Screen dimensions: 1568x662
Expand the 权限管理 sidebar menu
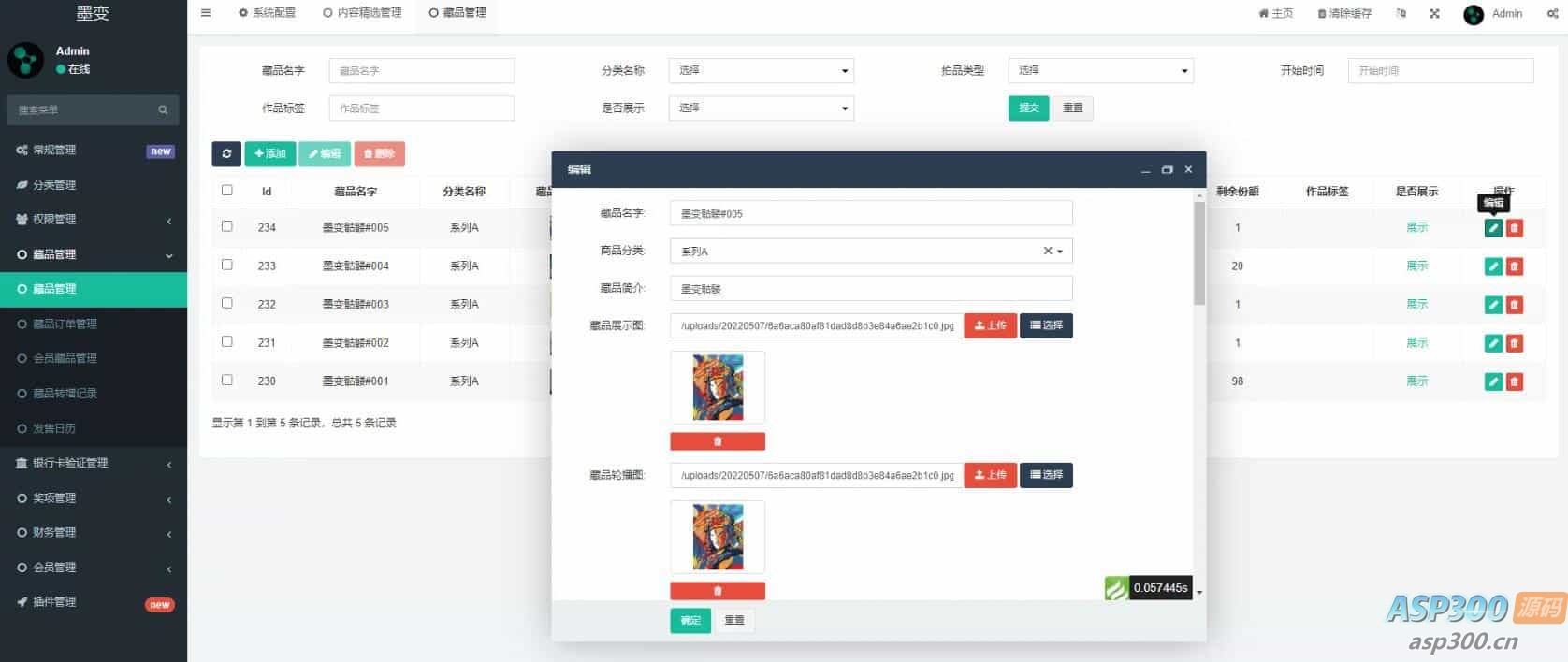coord(94,220)
